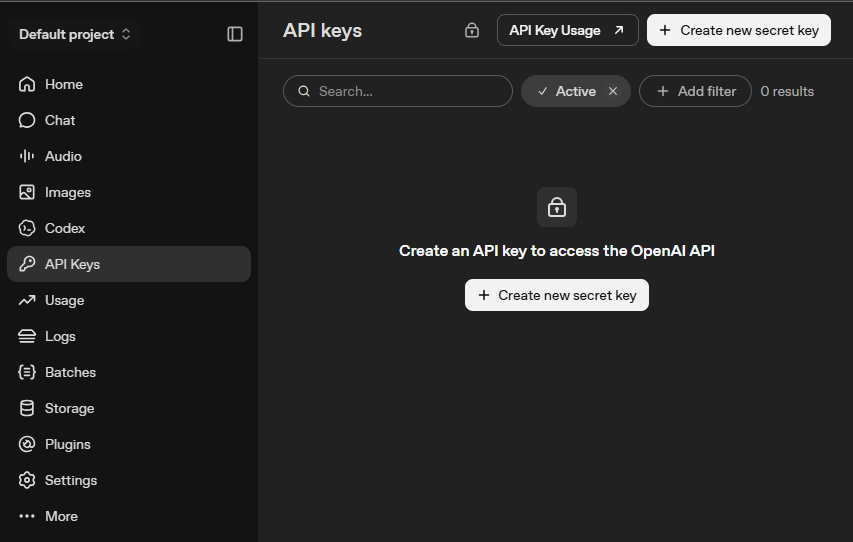This screenshot has height=542, width=853.
Task: Click the Images picture icon
Action: [x=27, y=192]
